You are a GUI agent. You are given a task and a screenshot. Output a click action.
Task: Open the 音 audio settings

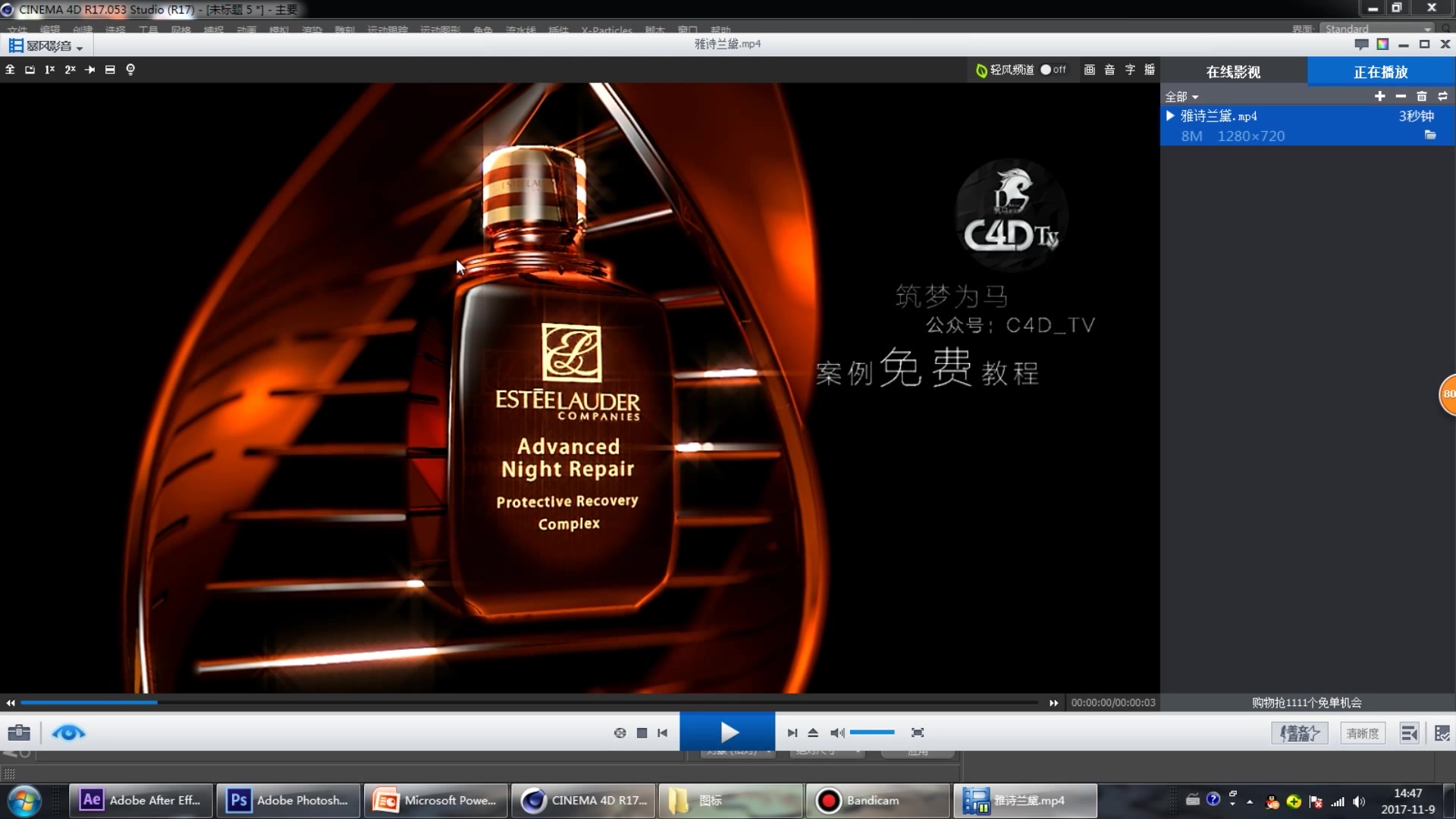pyautogui.click(x=1109, y=70)
